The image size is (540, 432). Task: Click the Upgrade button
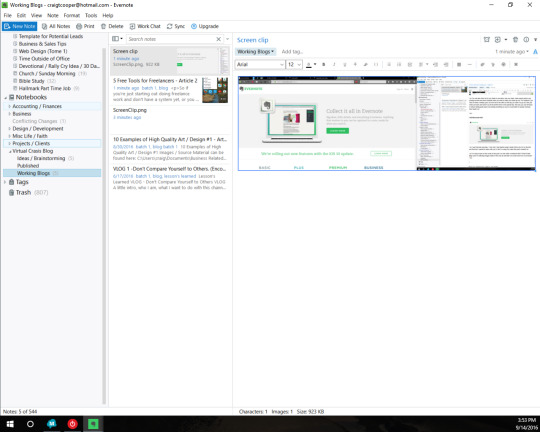pyautogui.click(x=205, y=26)
